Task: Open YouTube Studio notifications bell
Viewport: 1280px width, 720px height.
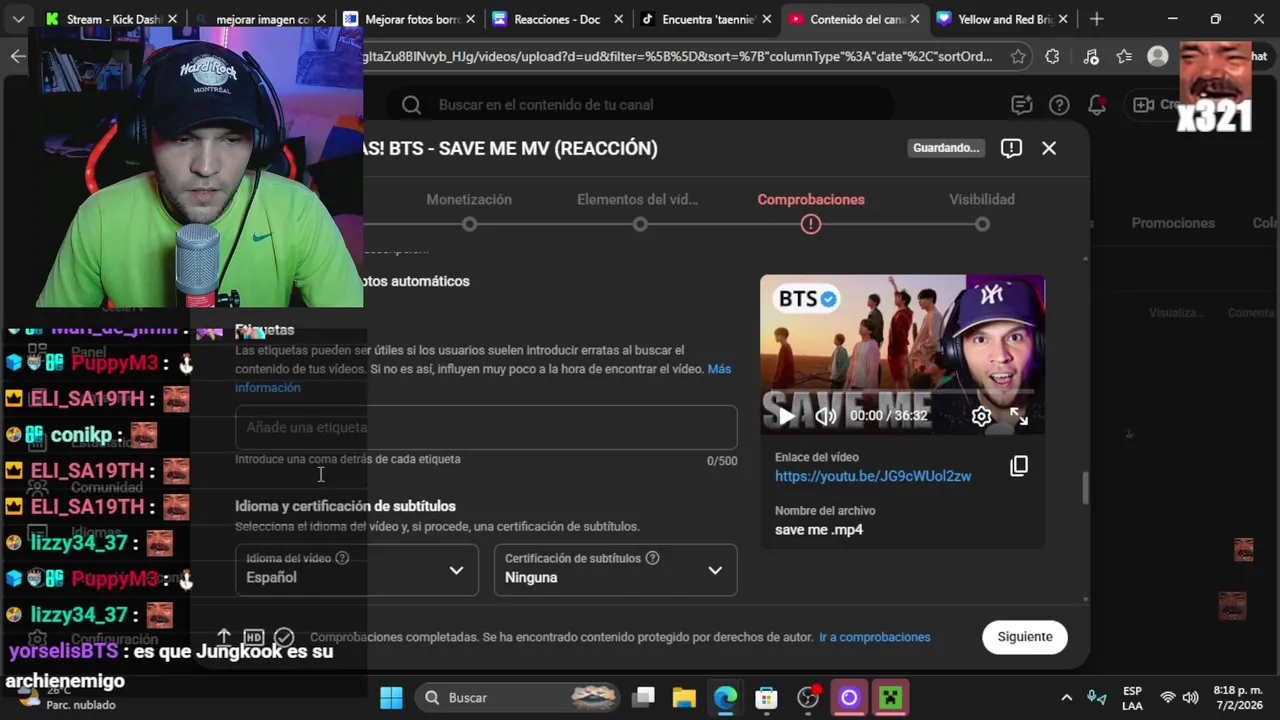Action: tap(1097, 105)
